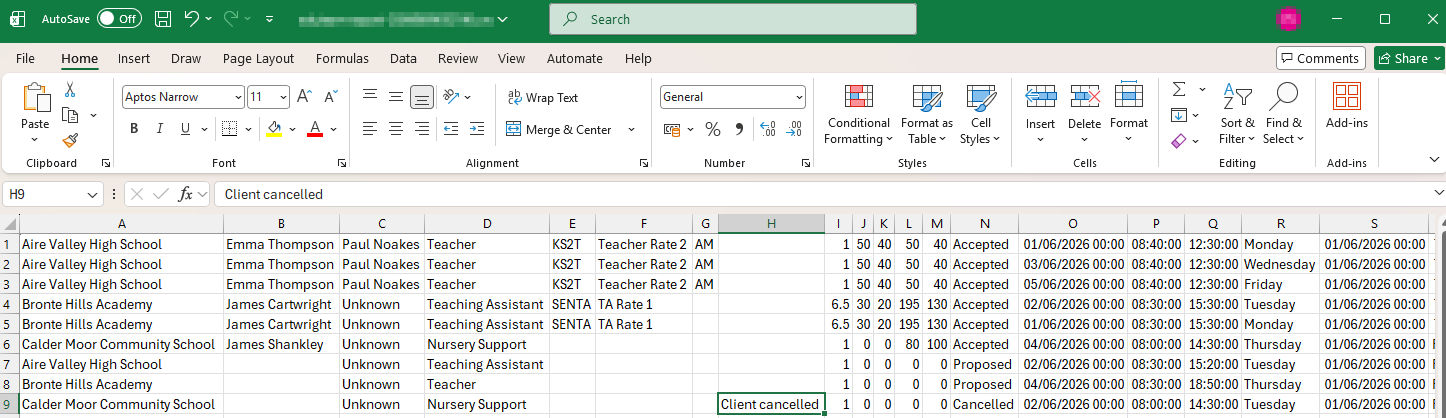Open the Page Layout tab

[x=258, y=58]
